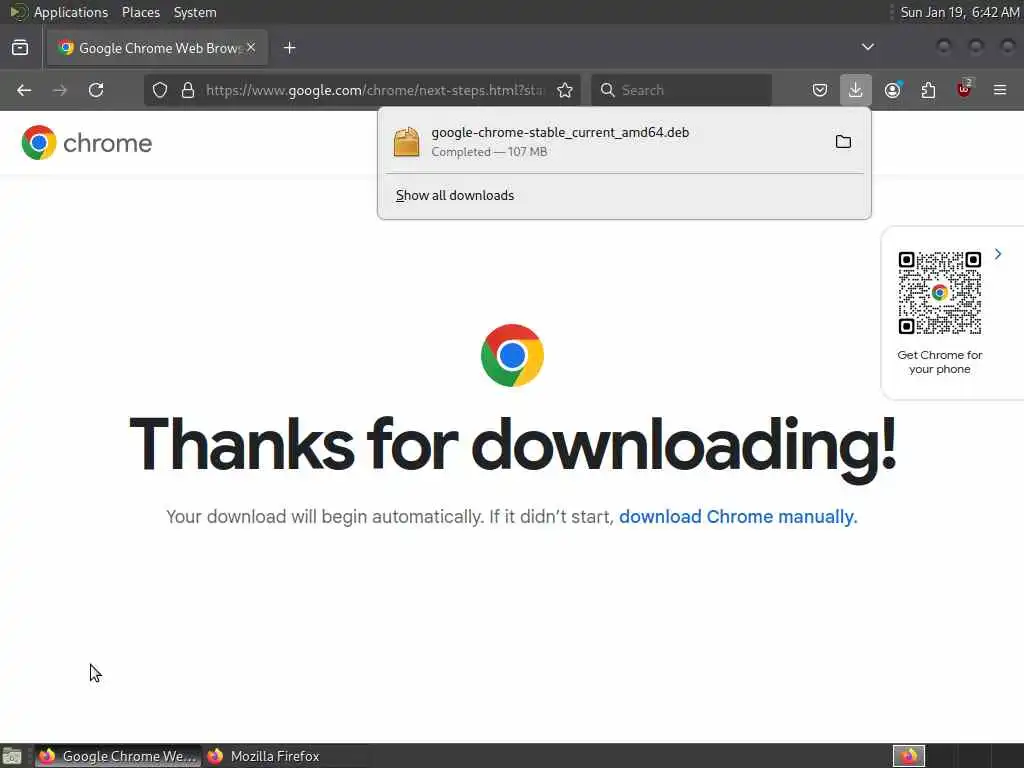Open a new tab with plus

tap(290, 48)
